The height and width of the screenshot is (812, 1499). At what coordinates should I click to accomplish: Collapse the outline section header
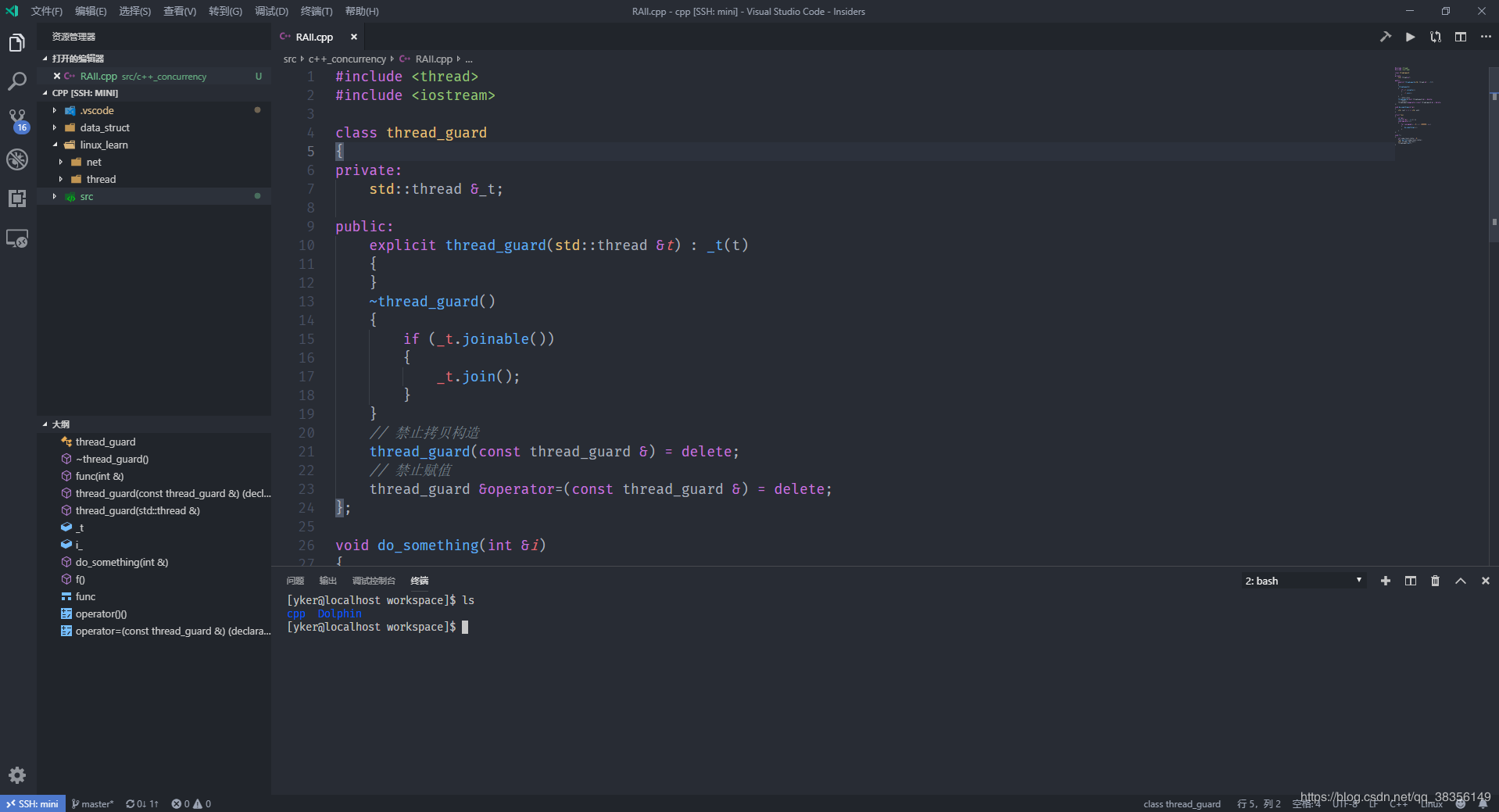tap(60, 424)
